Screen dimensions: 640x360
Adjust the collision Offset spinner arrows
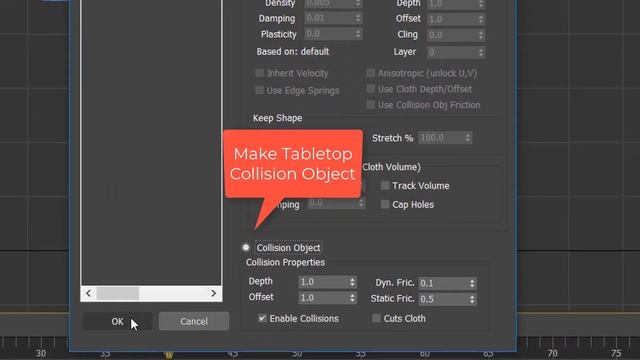coord(352,298)
